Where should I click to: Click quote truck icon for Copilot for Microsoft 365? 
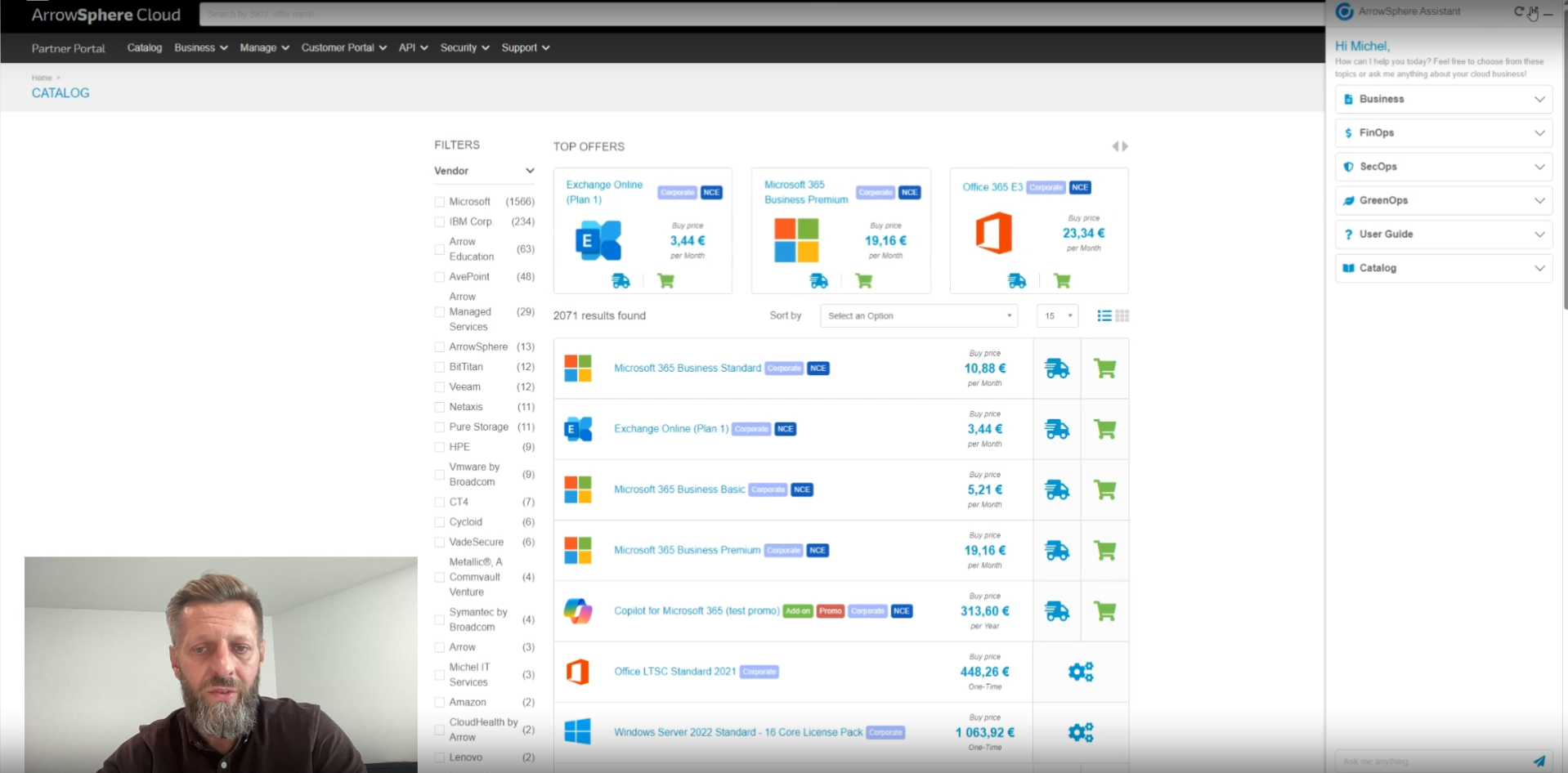coord(1056,611)
